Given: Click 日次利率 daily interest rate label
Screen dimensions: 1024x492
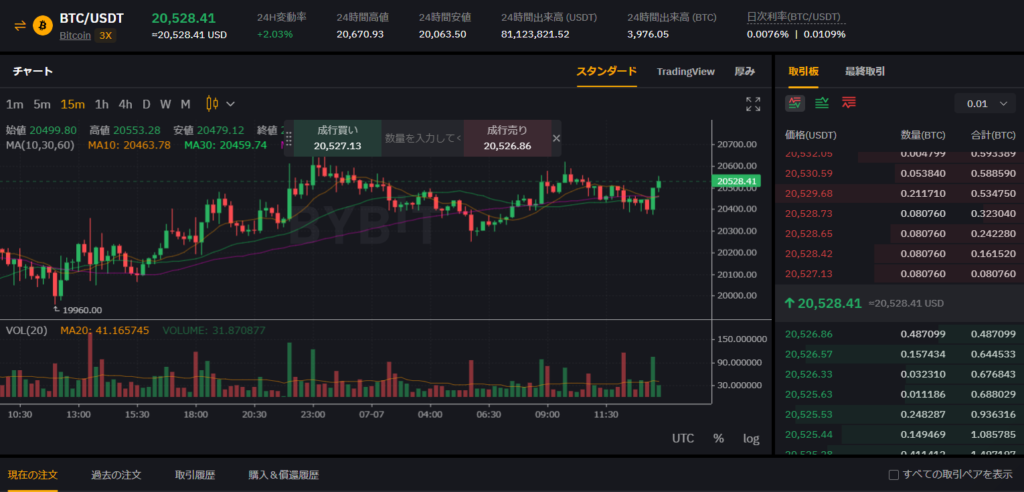Looking at the screenshot, I should tap(796, 16).
